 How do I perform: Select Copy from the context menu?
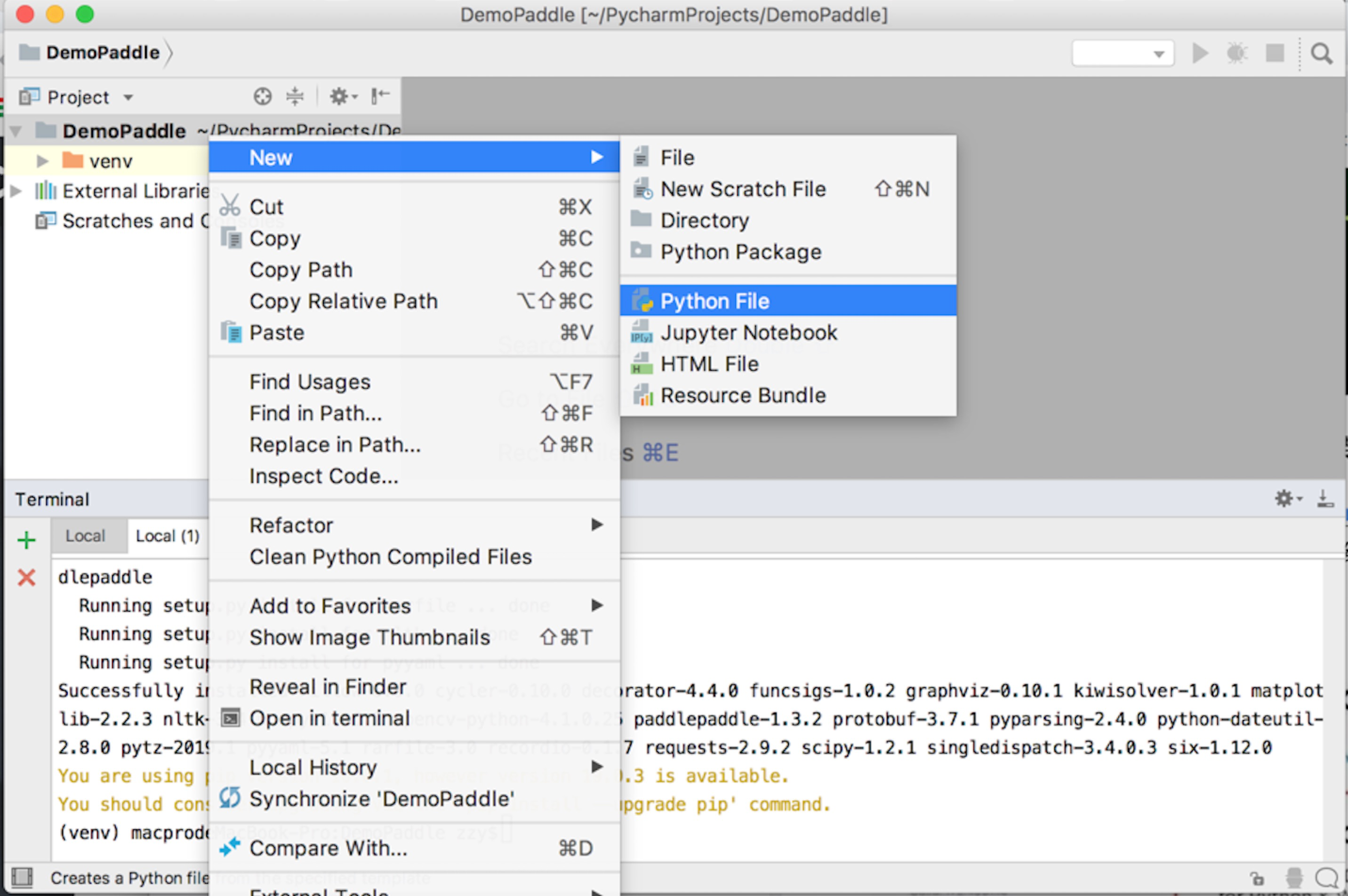click(x=414, y=238)
